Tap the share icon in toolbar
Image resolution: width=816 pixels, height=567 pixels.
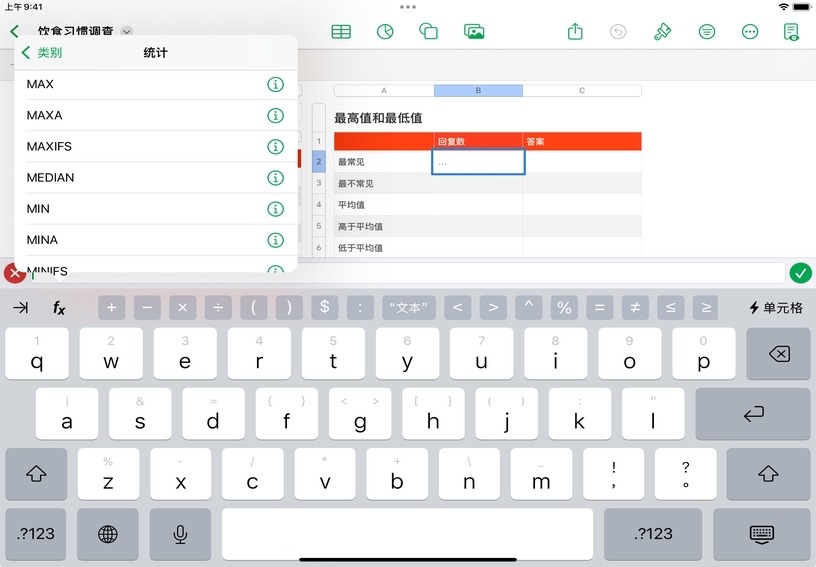575,32
